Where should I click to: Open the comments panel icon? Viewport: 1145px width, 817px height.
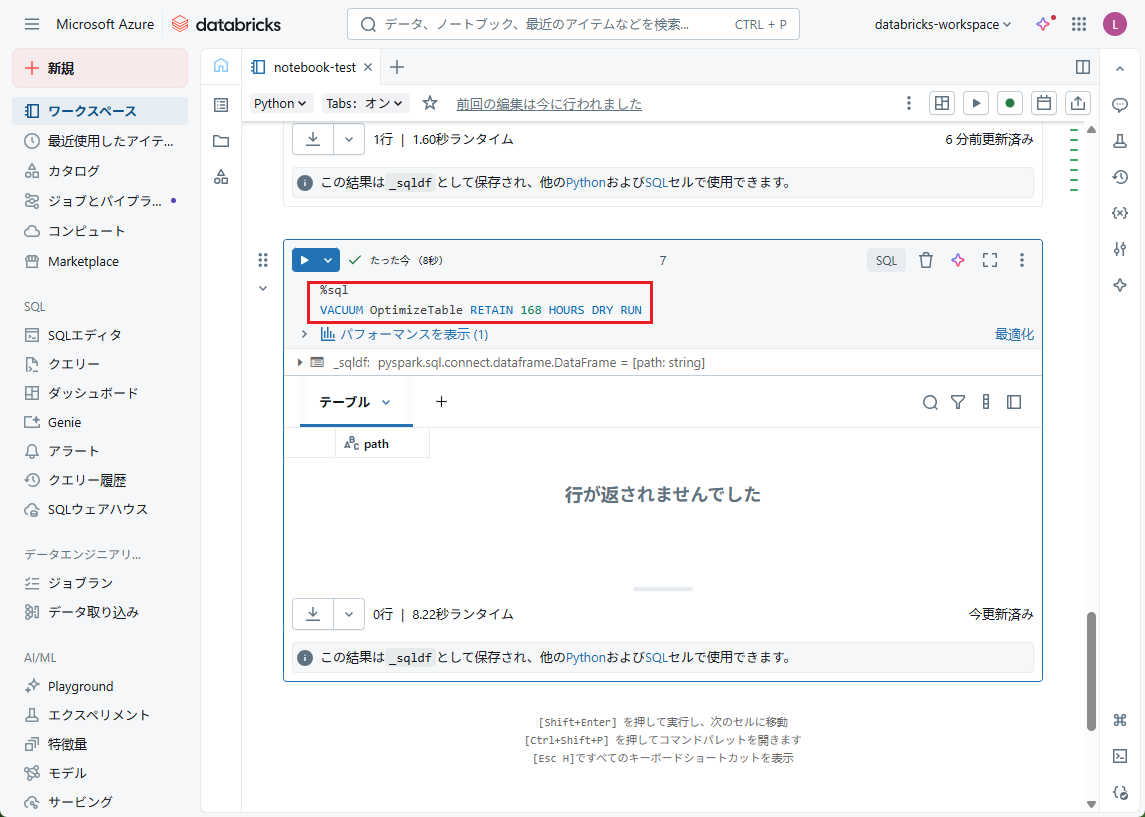[1120, 105]
